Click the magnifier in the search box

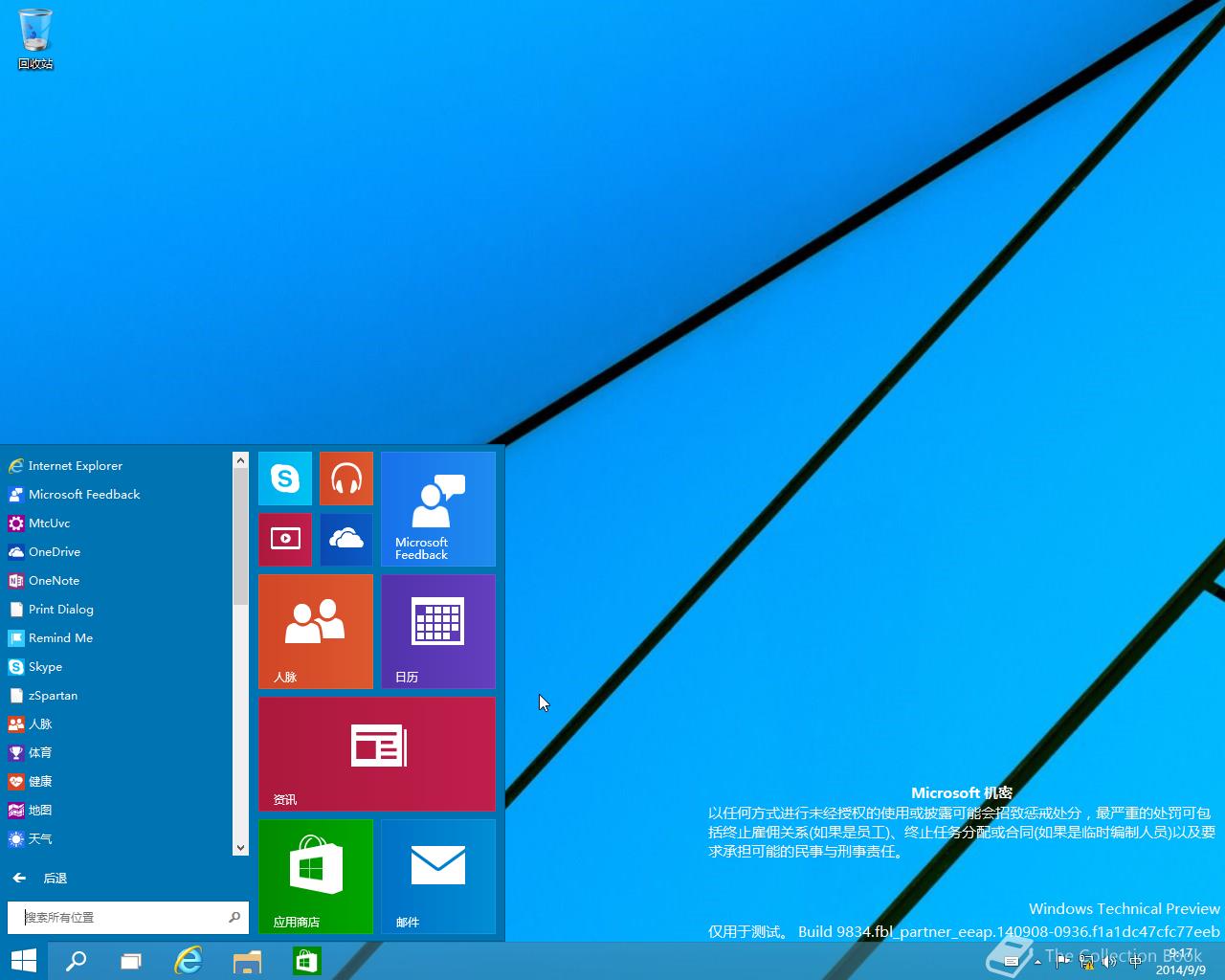[234, 917]
